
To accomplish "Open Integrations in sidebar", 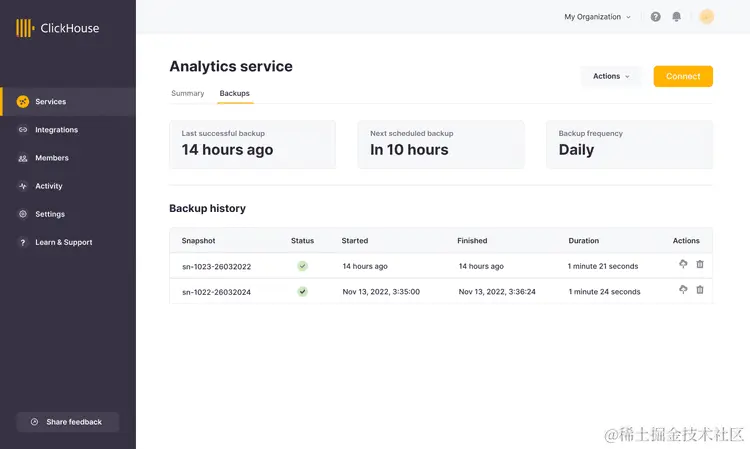I will [56, 130].
